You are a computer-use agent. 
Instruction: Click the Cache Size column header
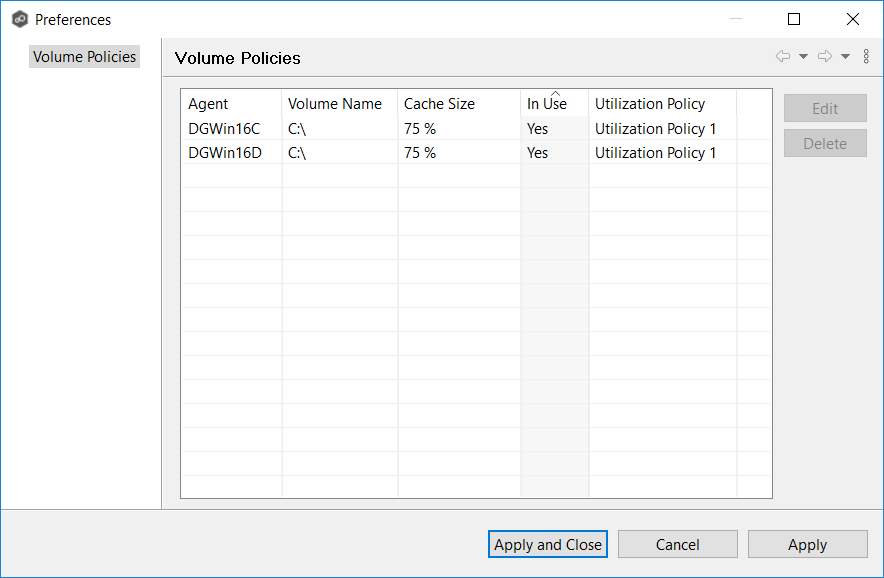457,104
